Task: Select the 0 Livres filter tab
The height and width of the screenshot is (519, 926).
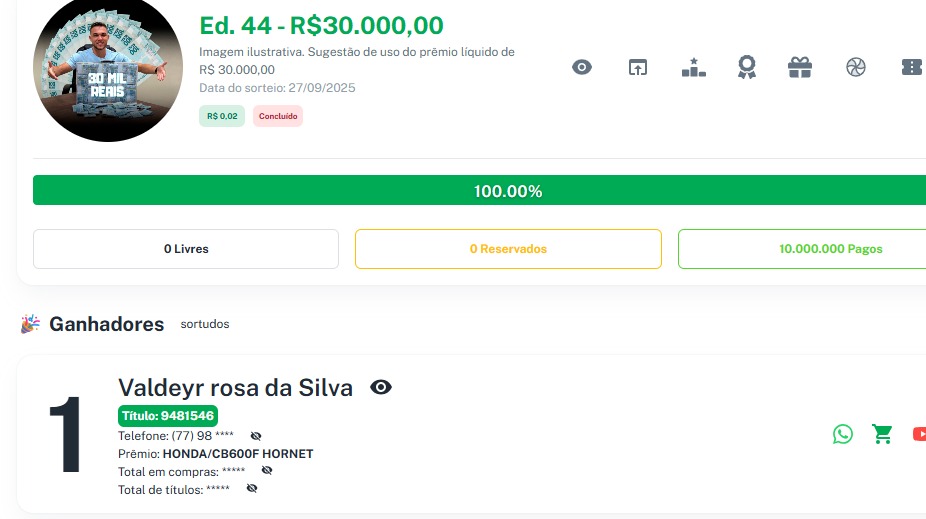Action: 186,249
